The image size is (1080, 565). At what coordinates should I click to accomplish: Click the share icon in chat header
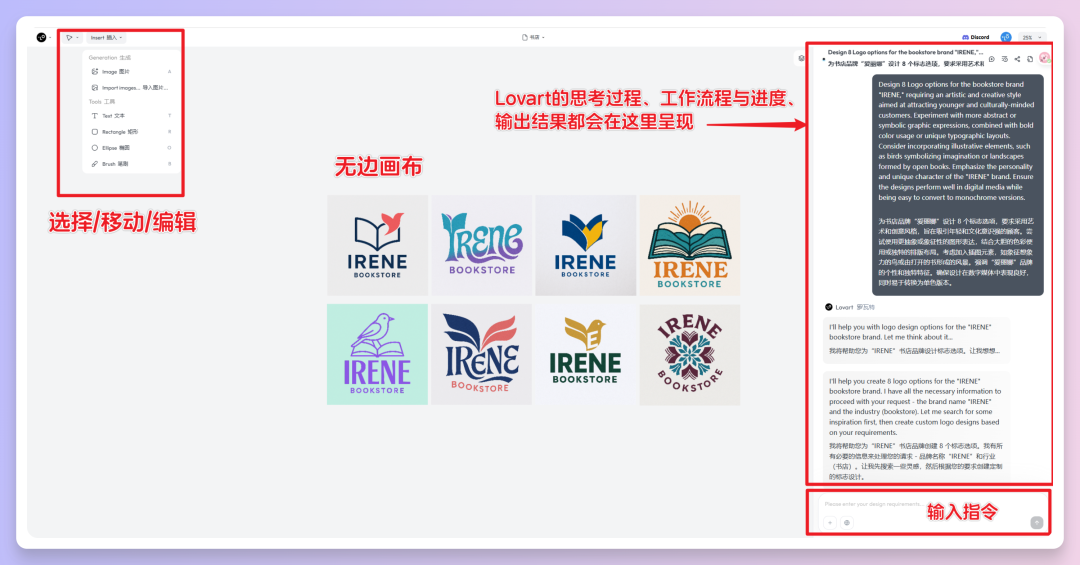(1017, 59)
